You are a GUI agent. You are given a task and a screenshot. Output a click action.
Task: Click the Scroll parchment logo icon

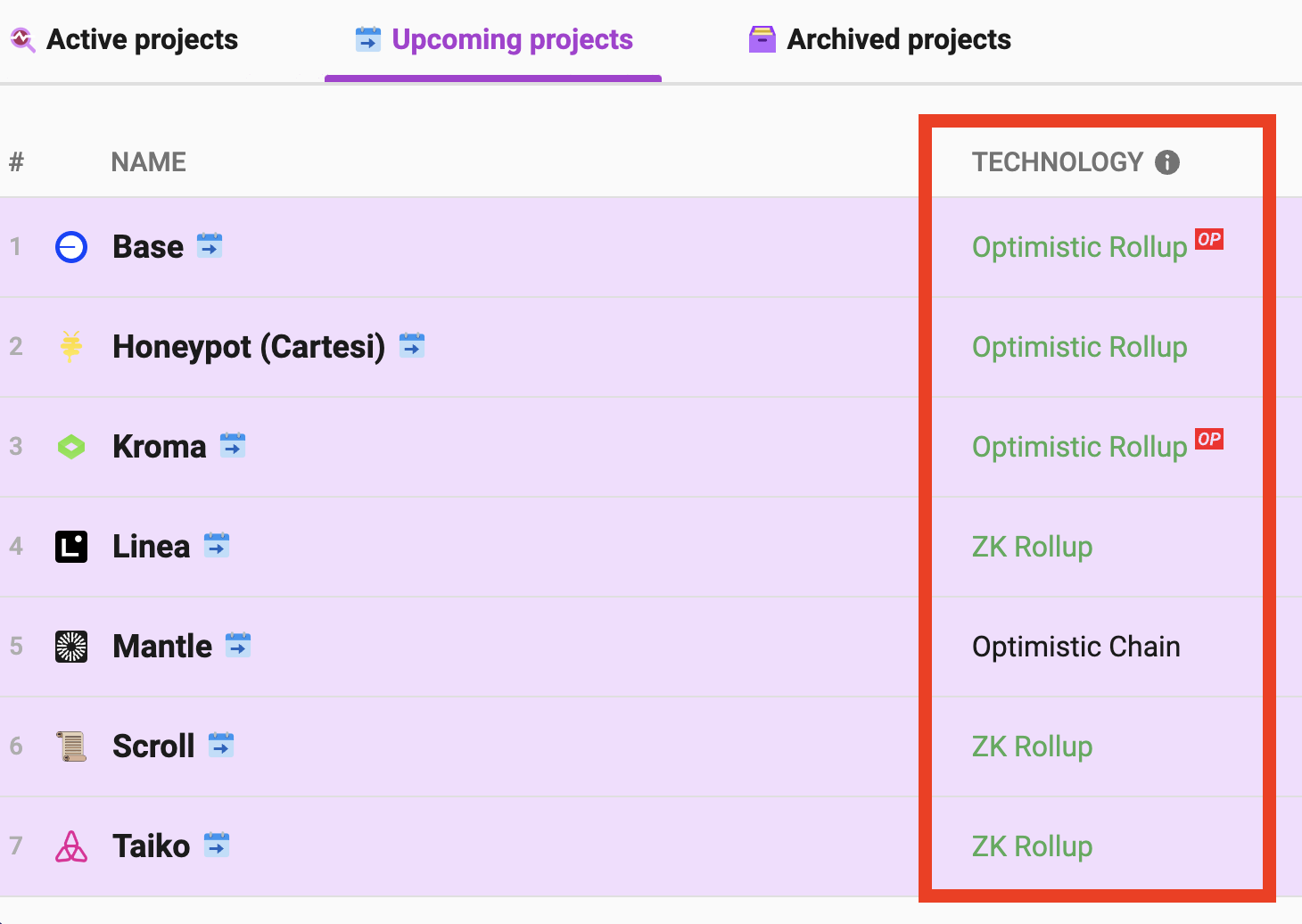coord(71,747)
